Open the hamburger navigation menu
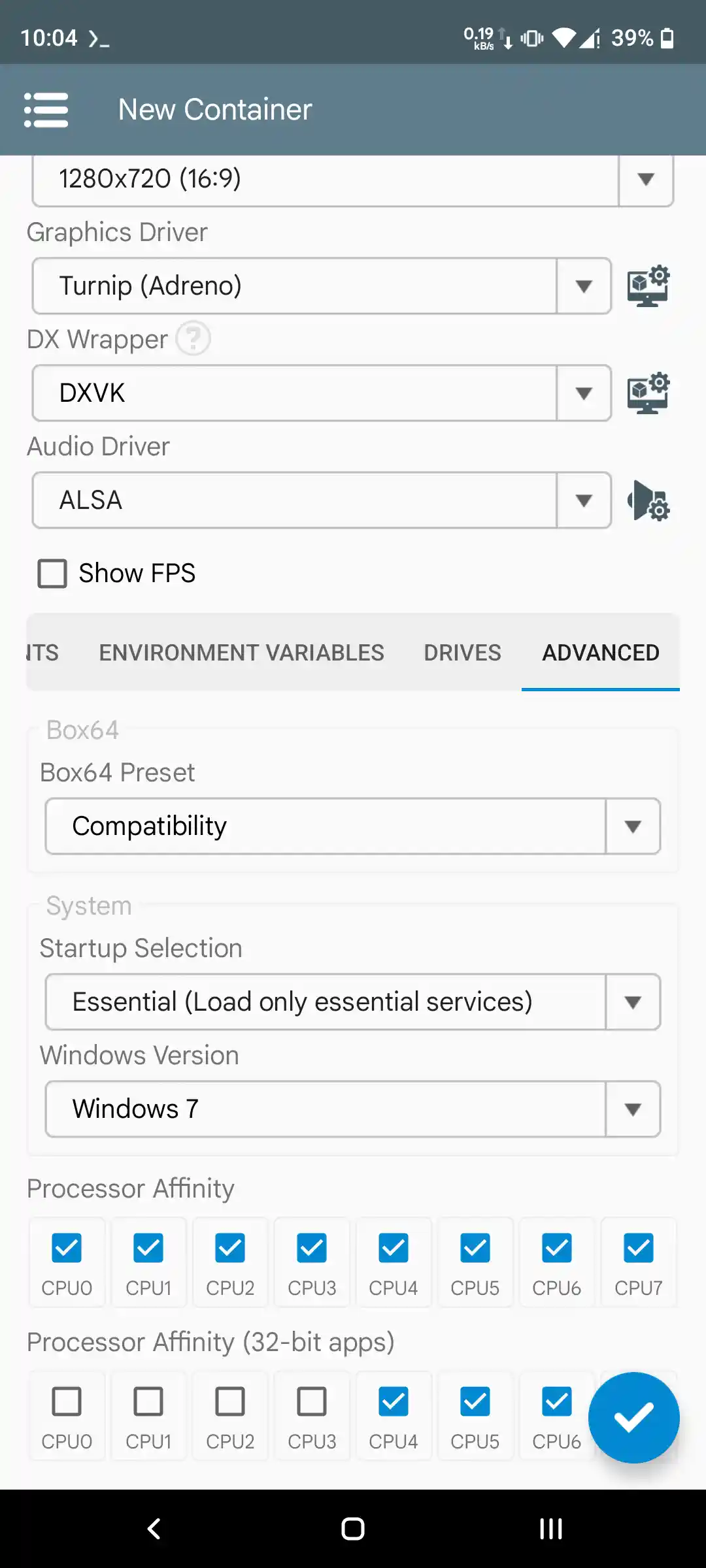Image resolution: width=706 pixels, height=1568 pixels. pyautogui.click(x=46, y=110)
